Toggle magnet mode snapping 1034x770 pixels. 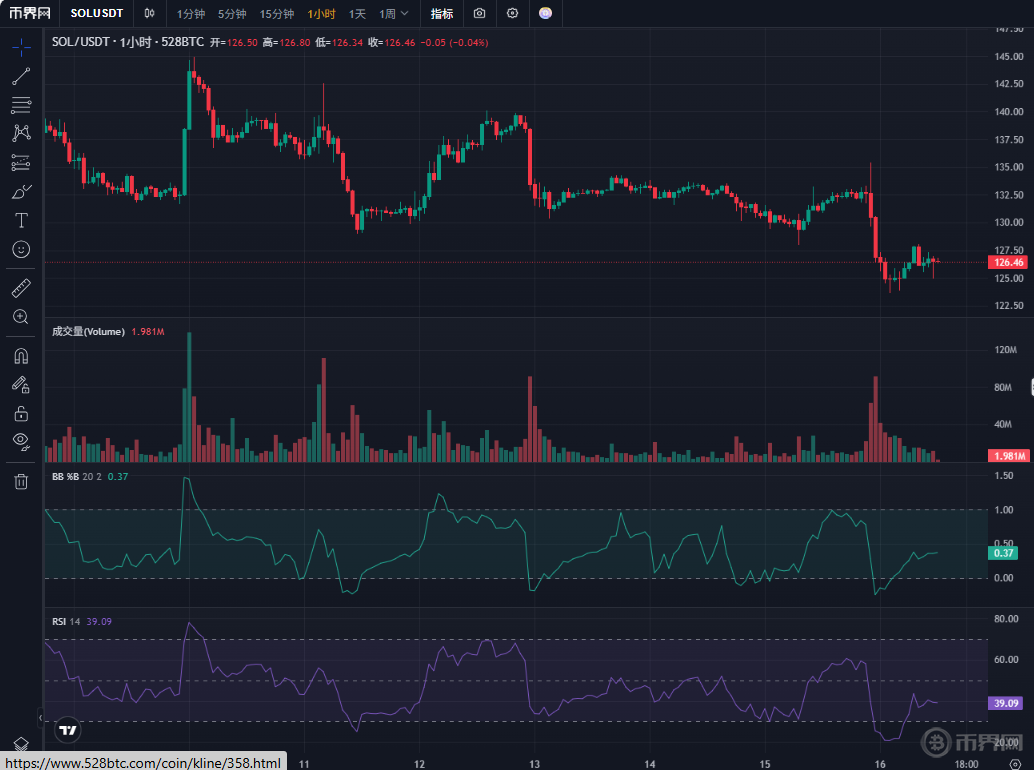[21, 355]
